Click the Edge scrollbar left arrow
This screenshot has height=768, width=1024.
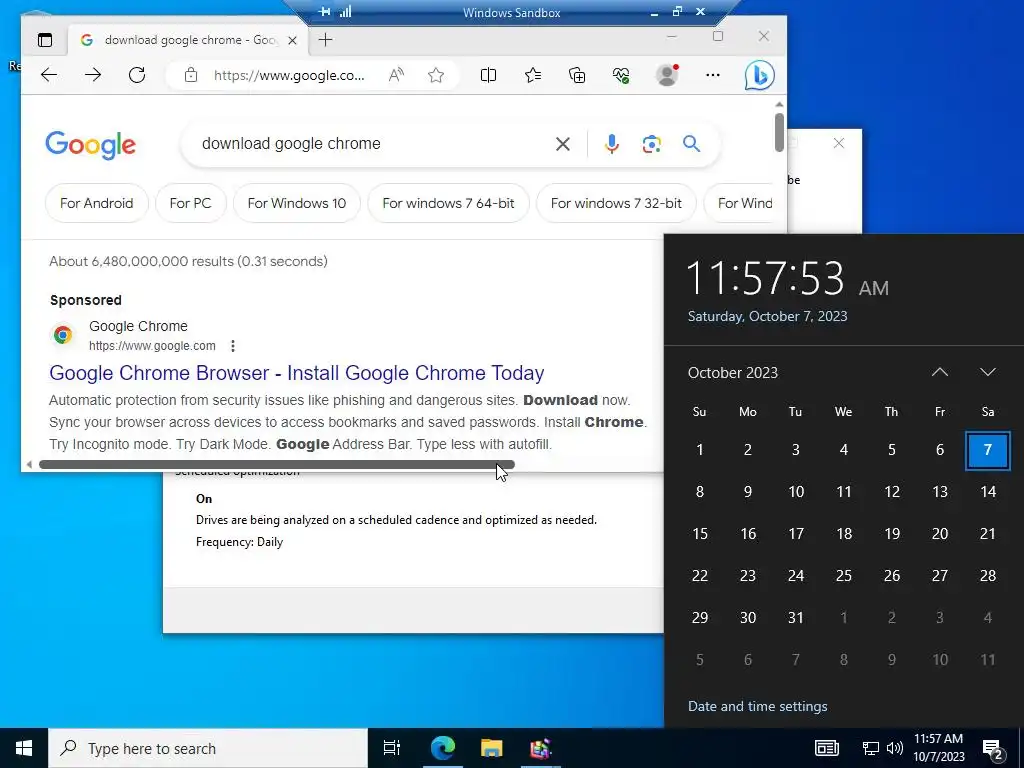coord(29,465)
